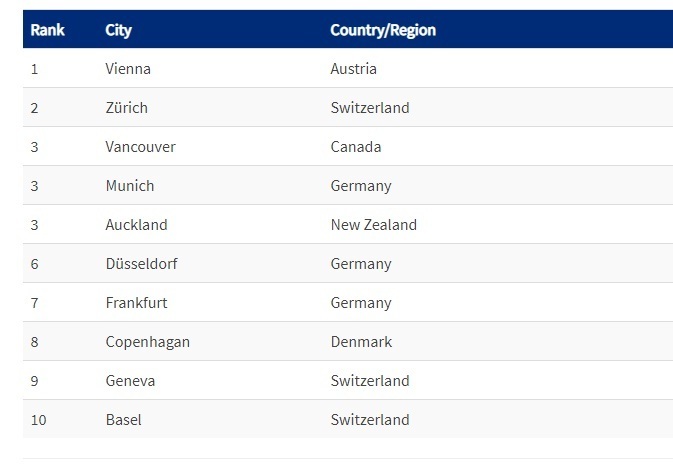Click the Rank column header
This screenshot has height=466, width=673.
pos(47,30)
